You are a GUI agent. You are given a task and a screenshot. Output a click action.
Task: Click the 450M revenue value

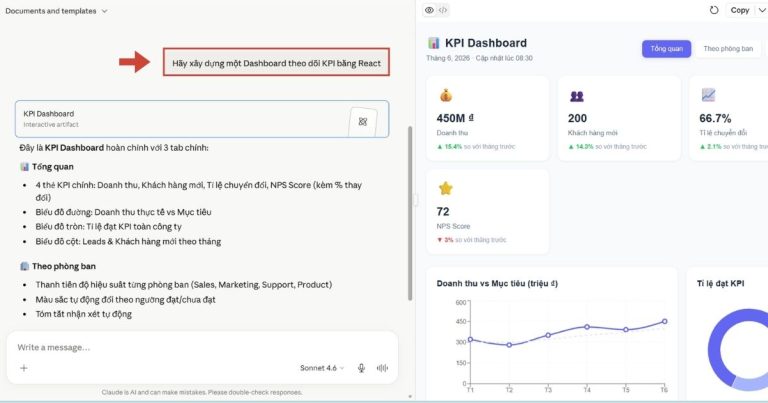[x=455, y=118]
